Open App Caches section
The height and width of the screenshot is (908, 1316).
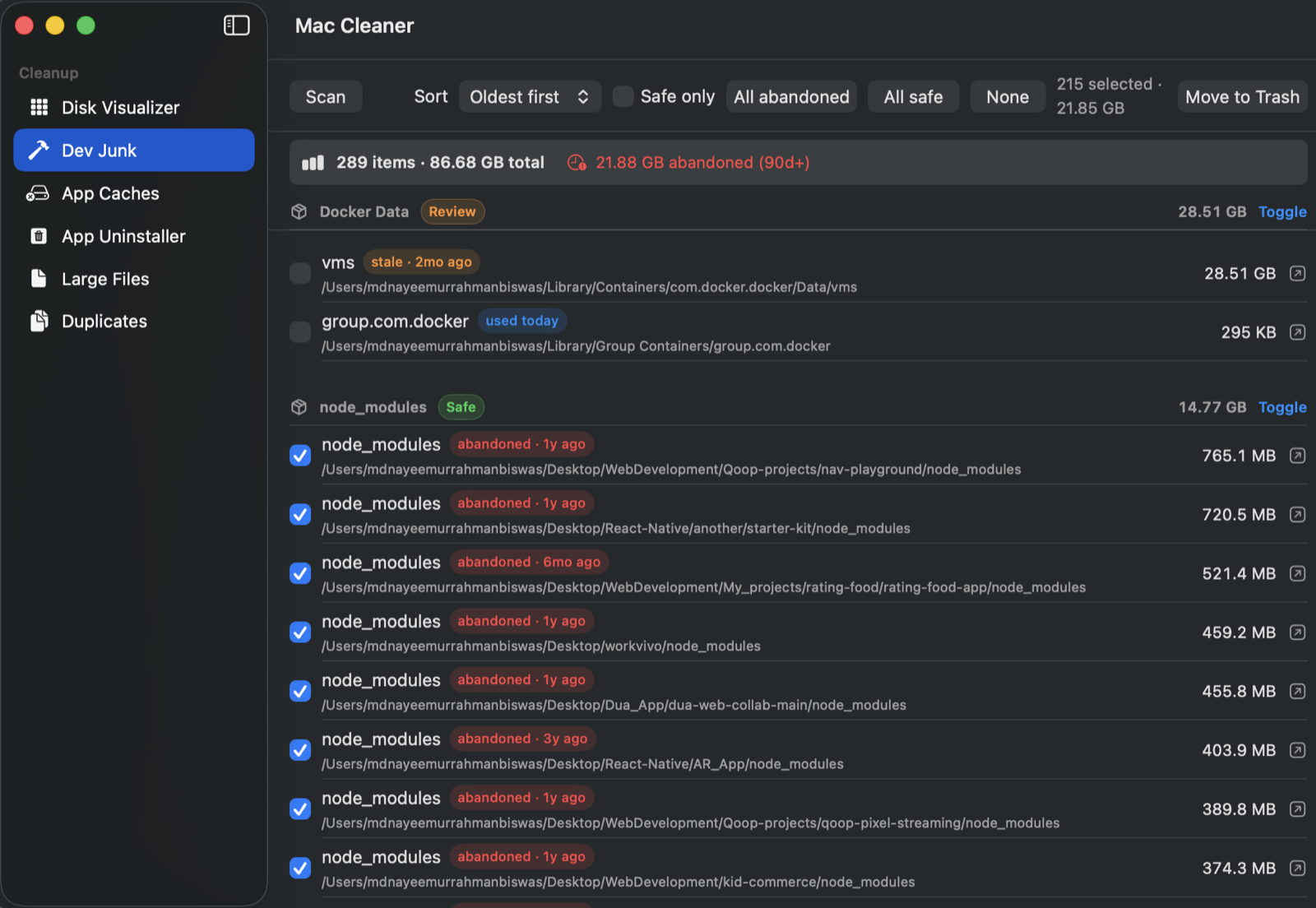pos(134,193)
